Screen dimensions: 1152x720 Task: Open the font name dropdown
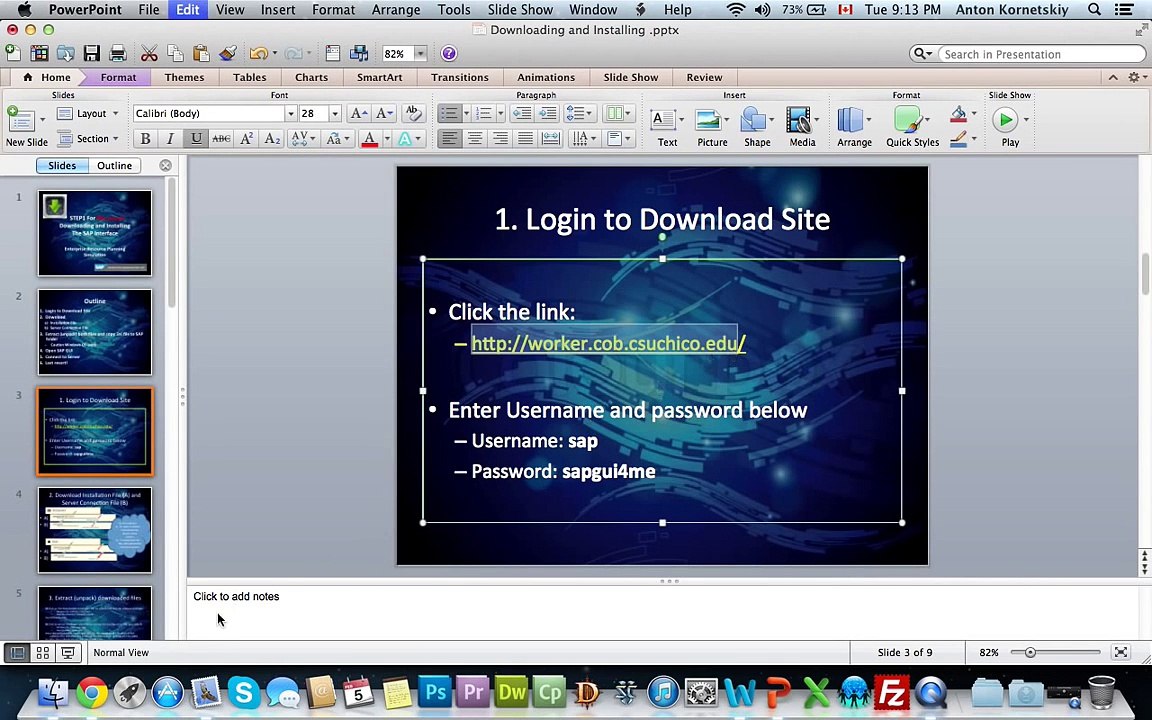coord(290,113)
